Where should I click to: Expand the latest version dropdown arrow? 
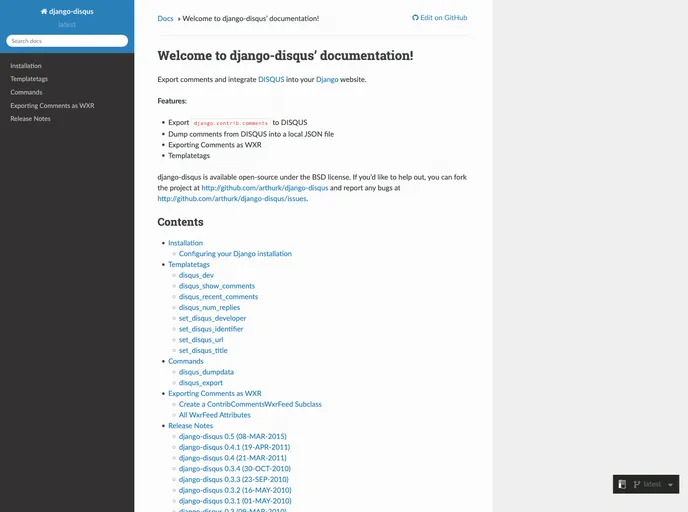point(670,485)
